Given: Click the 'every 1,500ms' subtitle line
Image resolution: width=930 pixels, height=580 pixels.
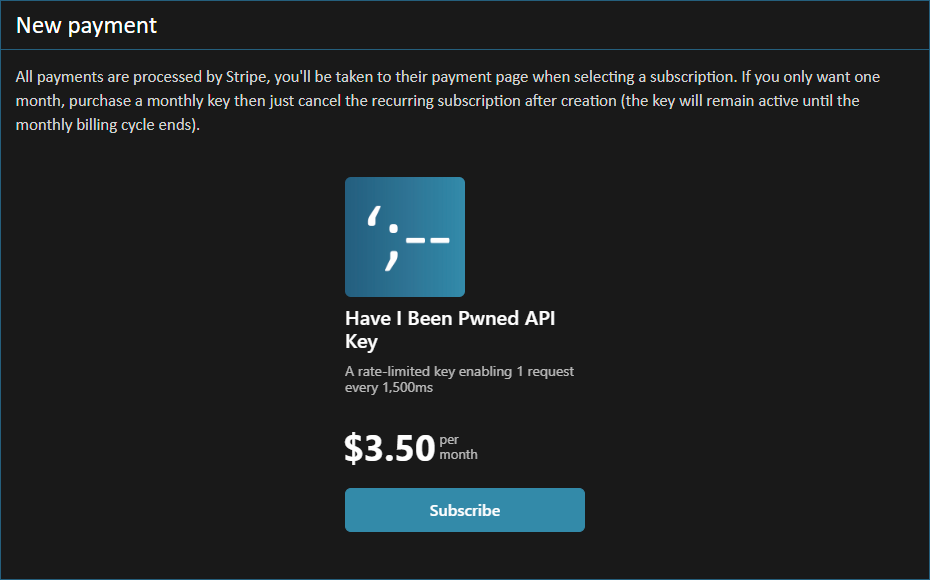Looking at the screenshot, I should (388, 387).
